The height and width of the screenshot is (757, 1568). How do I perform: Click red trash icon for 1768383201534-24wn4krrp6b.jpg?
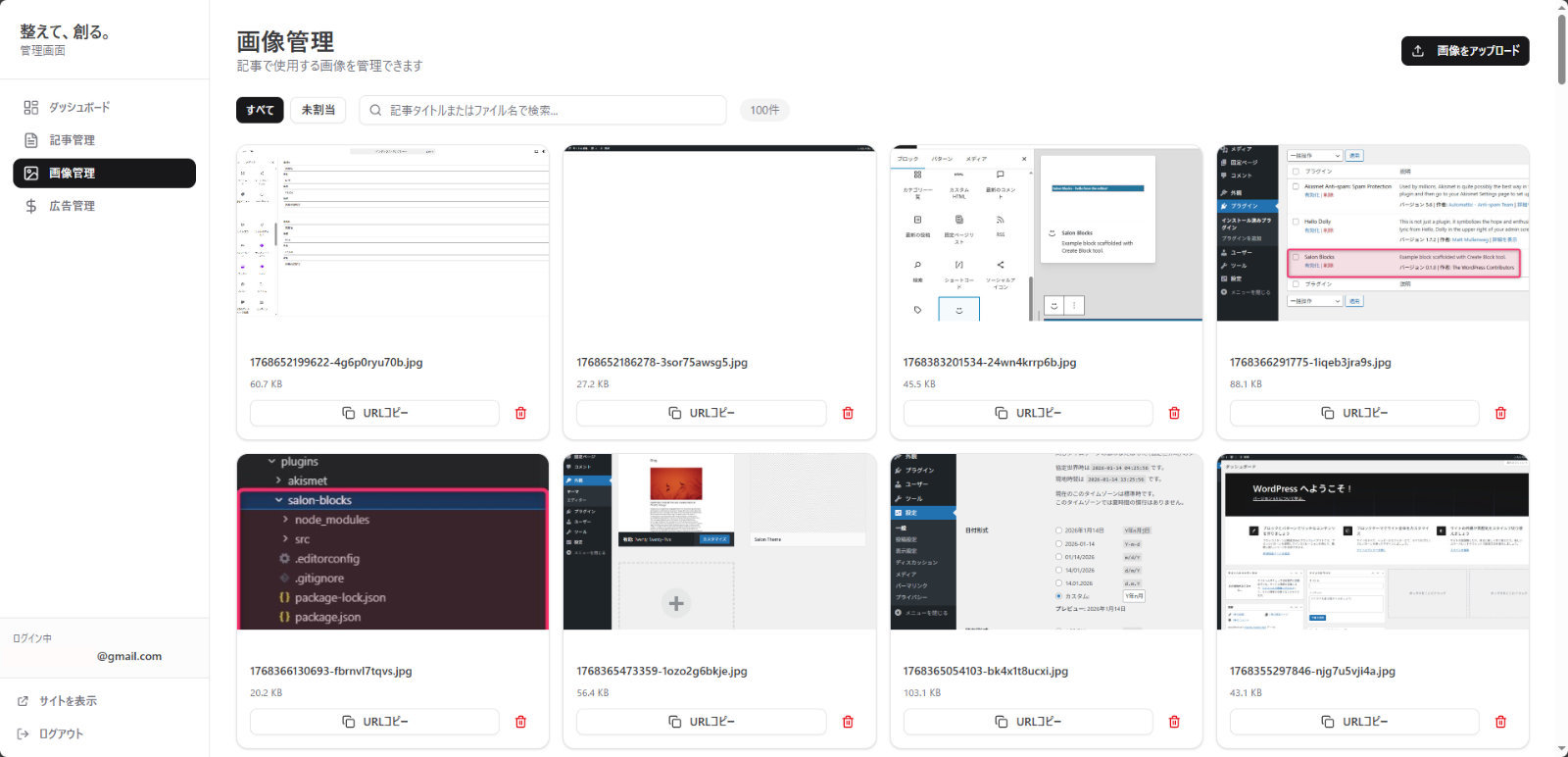(x=1174, y=413)
